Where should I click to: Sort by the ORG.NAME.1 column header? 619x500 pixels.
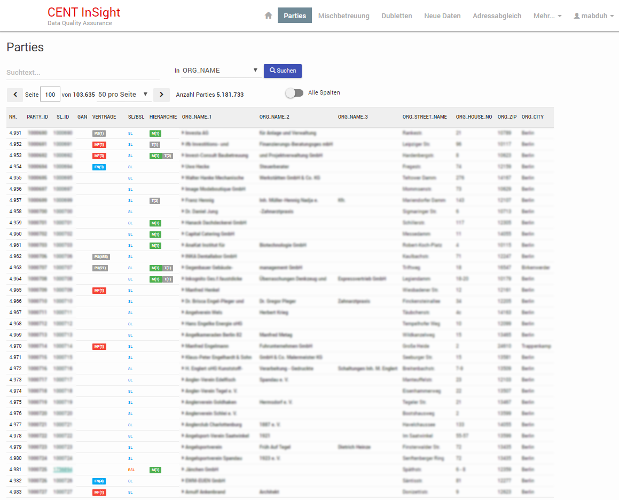[197, 117]
